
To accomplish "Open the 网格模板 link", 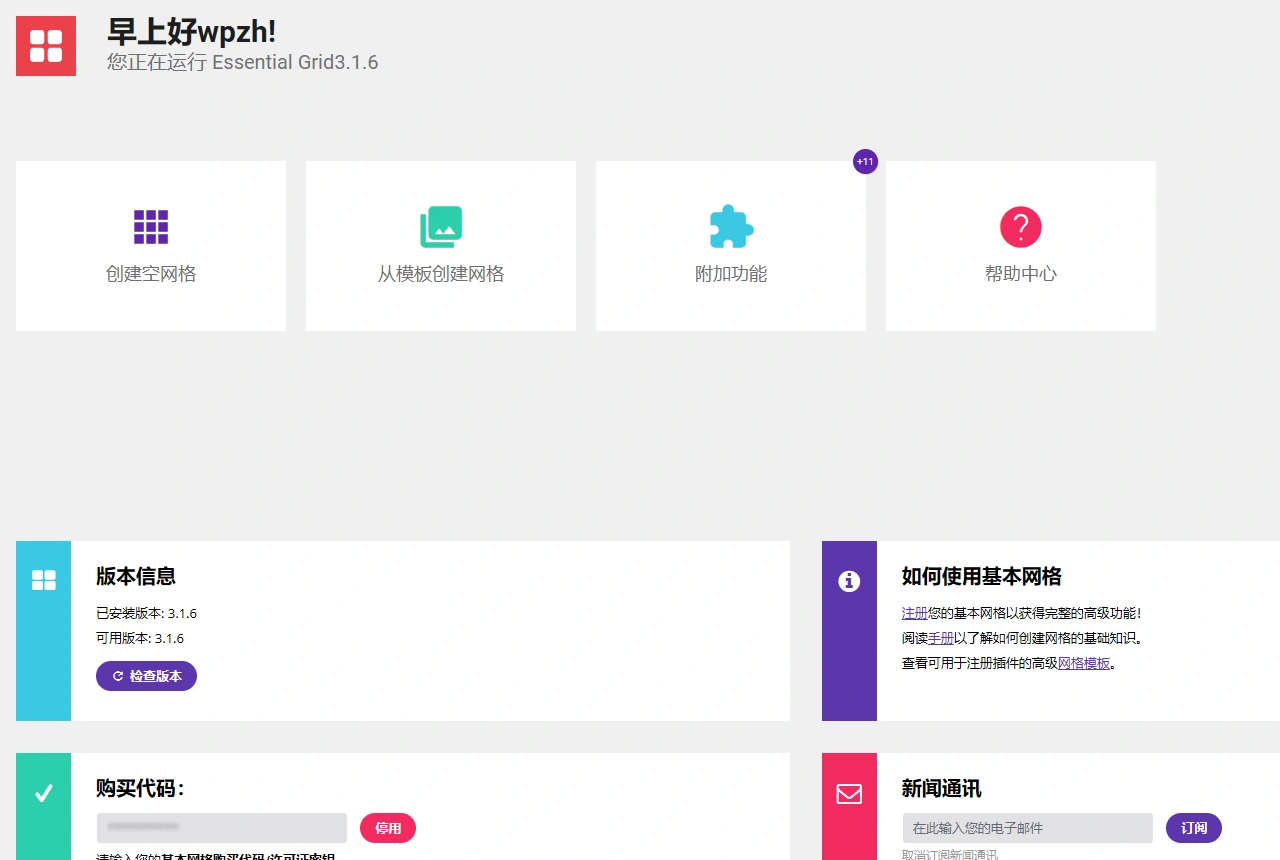I will tap(1085, 662).
